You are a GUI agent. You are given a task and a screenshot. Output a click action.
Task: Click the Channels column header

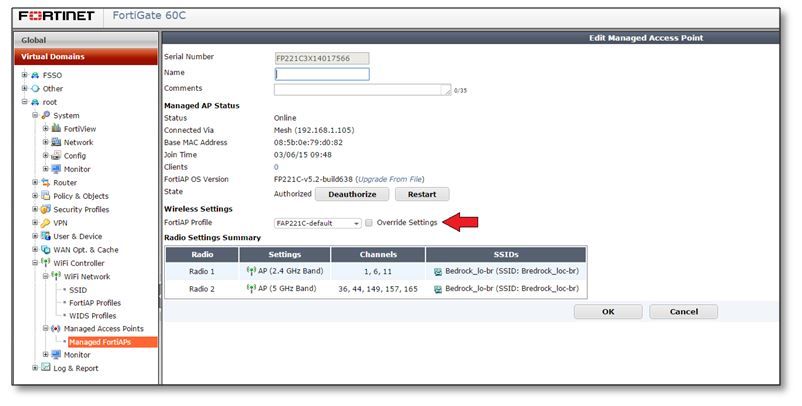pyautogui.click(x=378, y=254)
